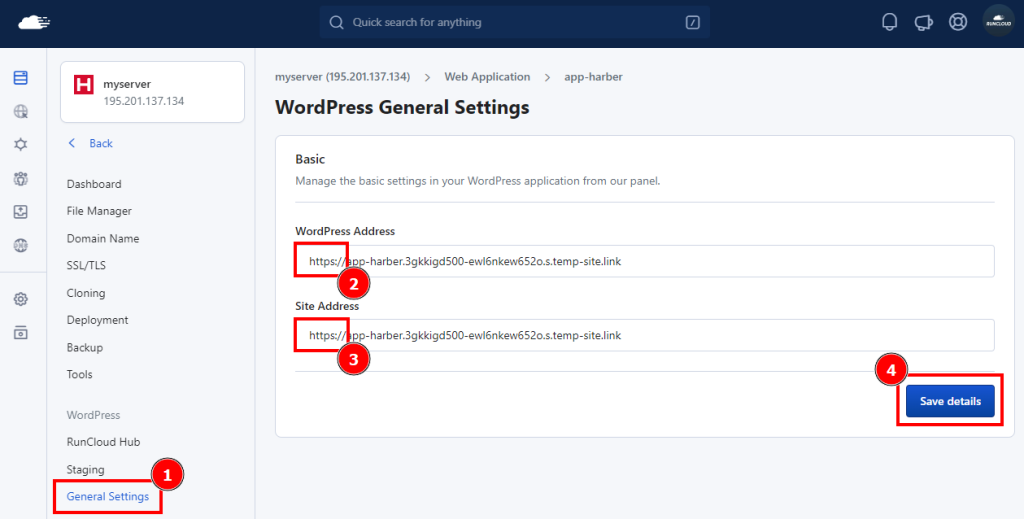Screen dimensions: 1024x519
Task: Open the RunCloud account avatar
Action: click(x=998, y=22)
